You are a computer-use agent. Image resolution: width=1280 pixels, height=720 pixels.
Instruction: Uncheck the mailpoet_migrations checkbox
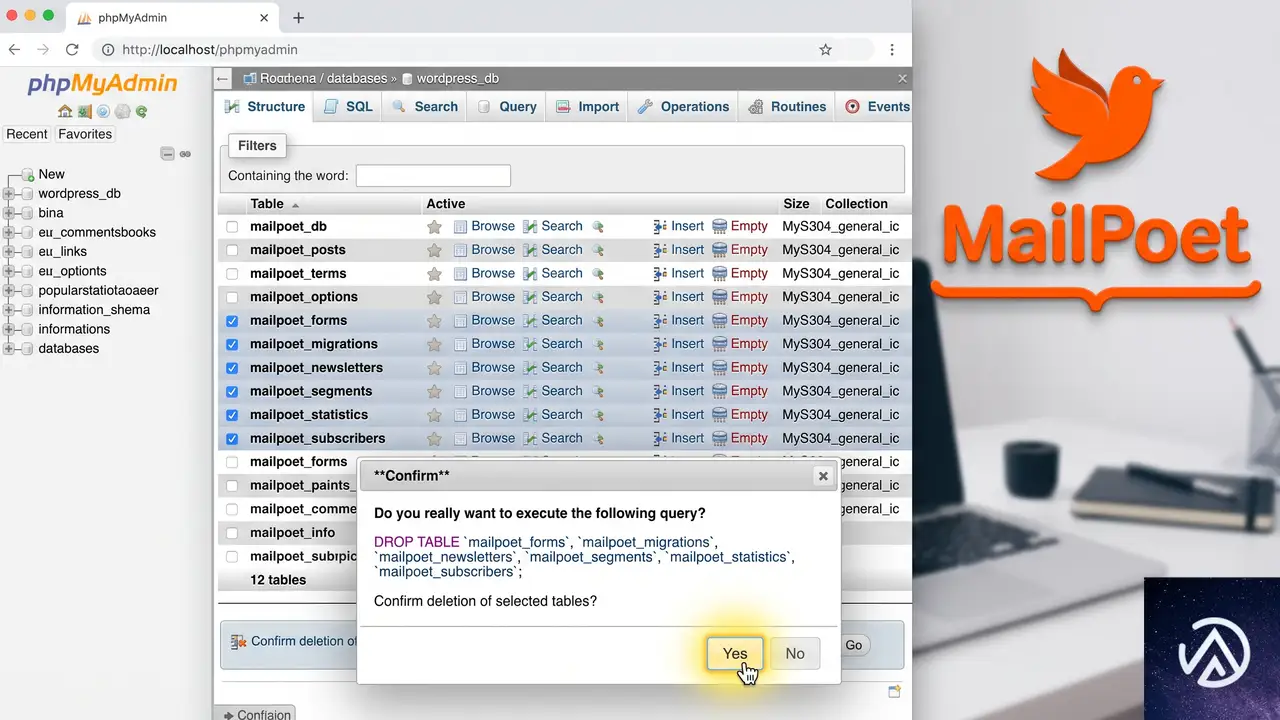coord(232,344)
